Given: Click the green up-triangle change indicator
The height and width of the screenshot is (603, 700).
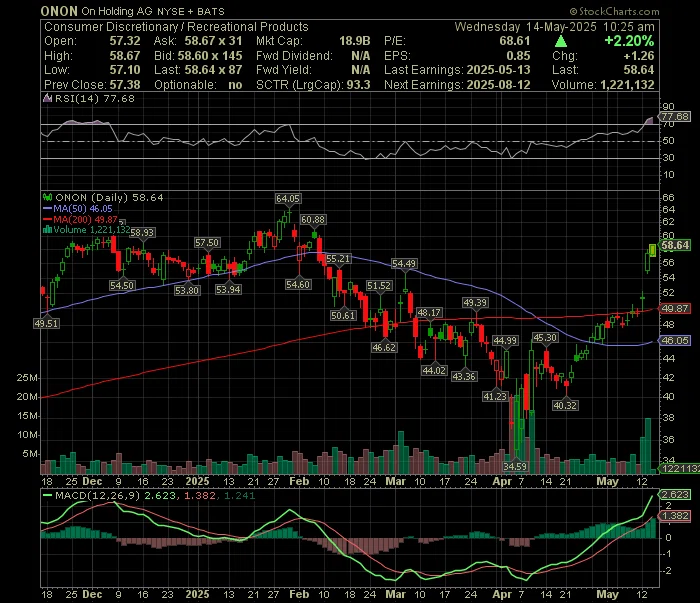Looking at the screenshot, I should [x=561, y=42].
